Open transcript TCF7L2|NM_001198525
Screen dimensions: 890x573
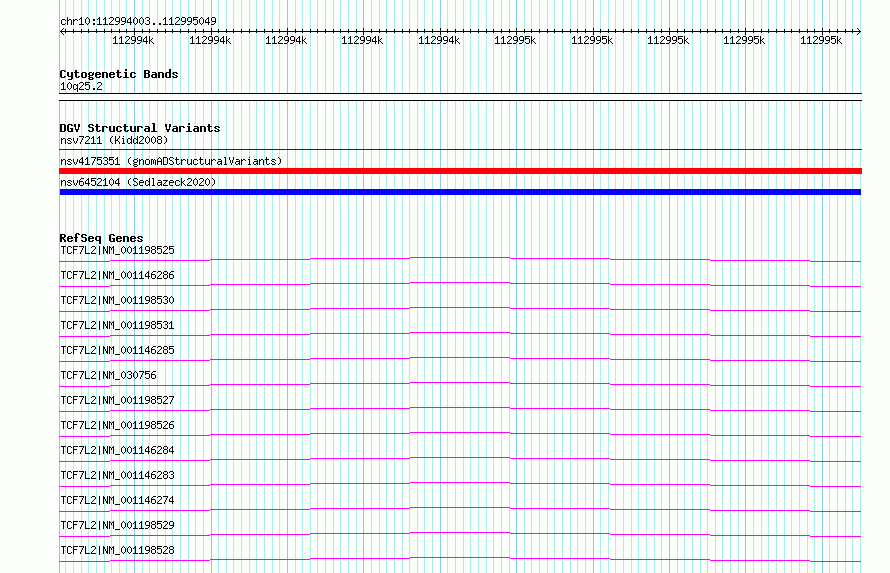click(117, 250)
